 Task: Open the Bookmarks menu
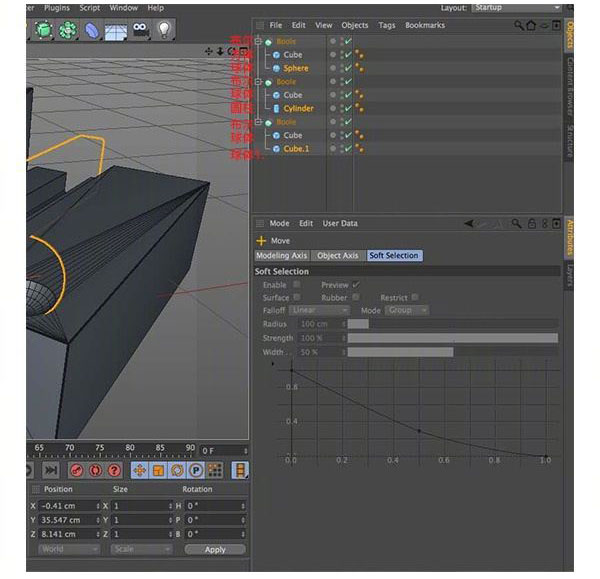425,25
